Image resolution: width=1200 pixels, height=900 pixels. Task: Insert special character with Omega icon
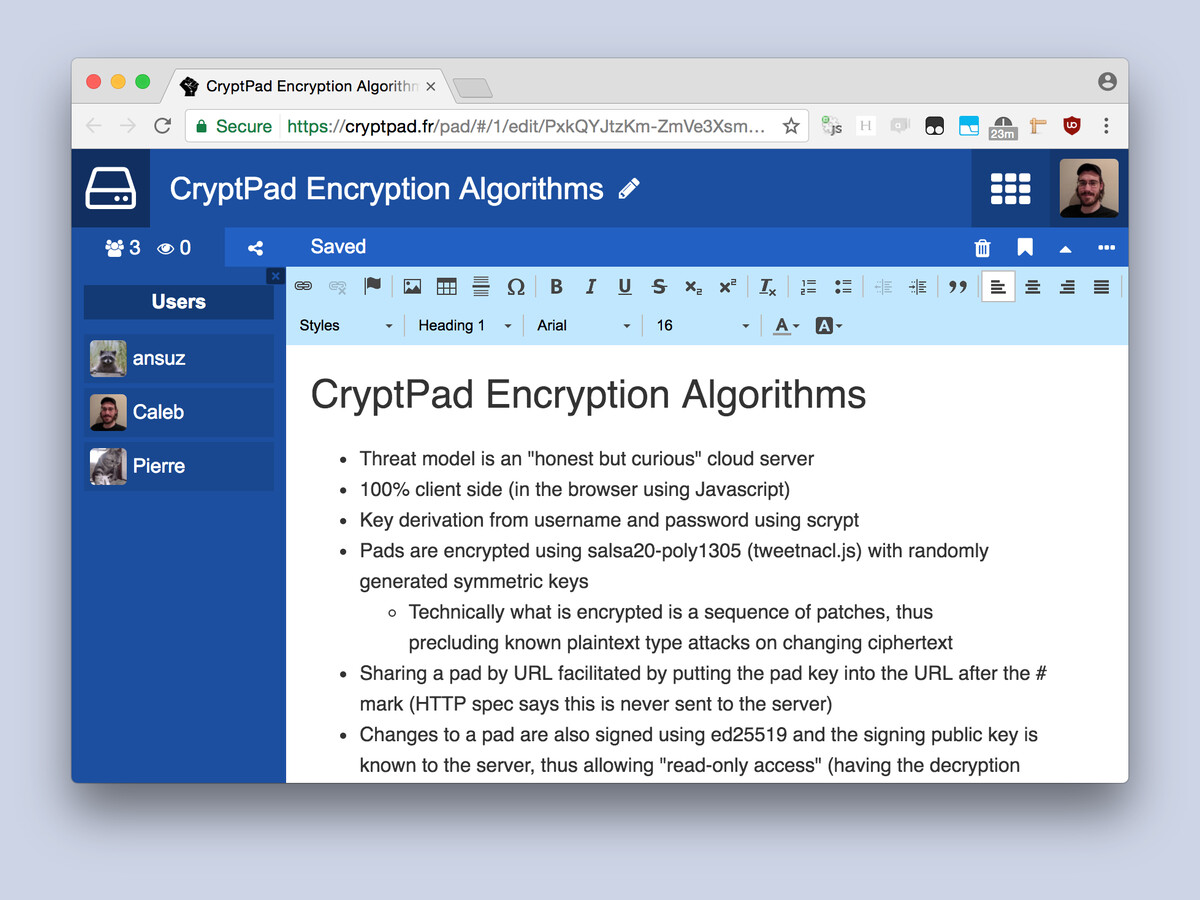[x=516, y=287]
